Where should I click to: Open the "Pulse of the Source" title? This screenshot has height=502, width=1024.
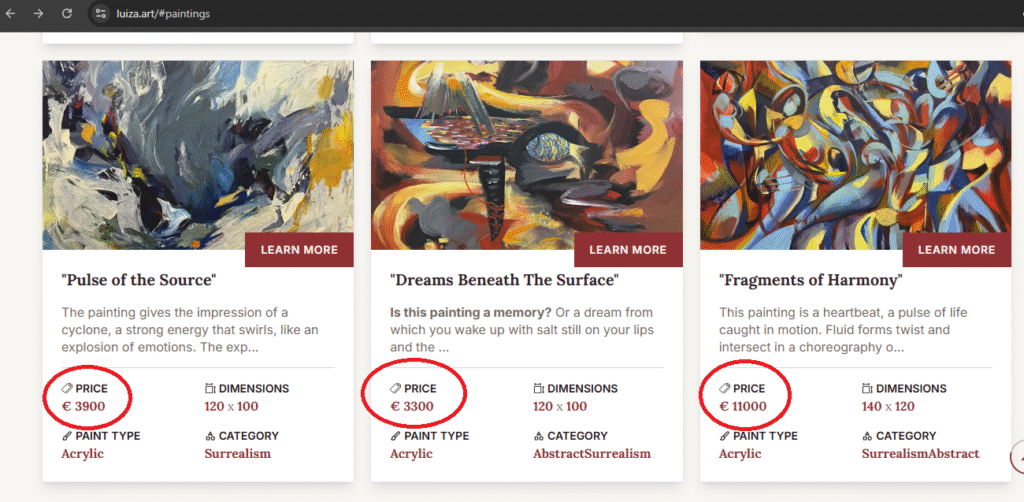[138, 280]
